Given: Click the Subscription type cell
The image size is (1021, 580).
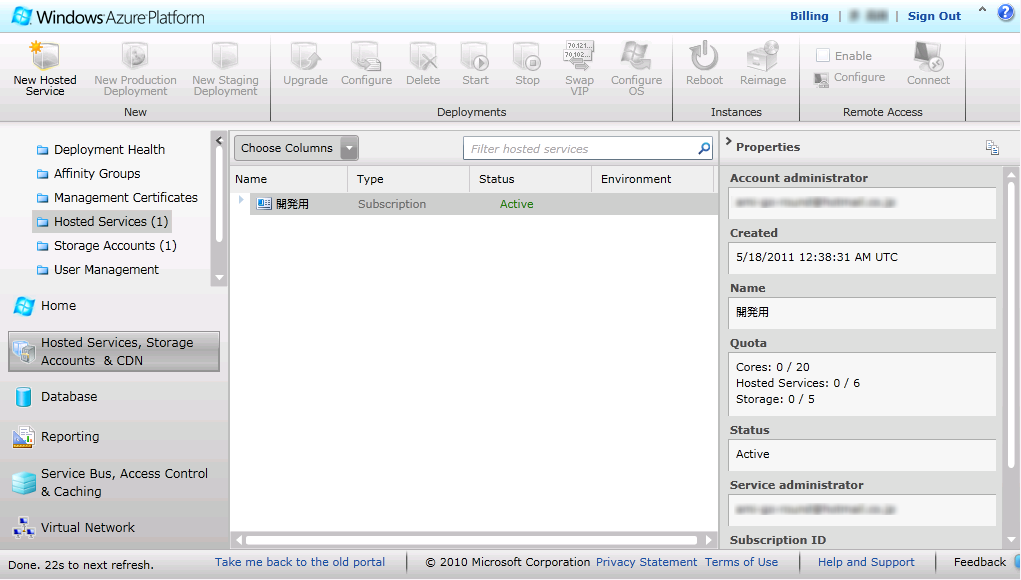Looking at the screenshot, I should [x=392, y=204].
